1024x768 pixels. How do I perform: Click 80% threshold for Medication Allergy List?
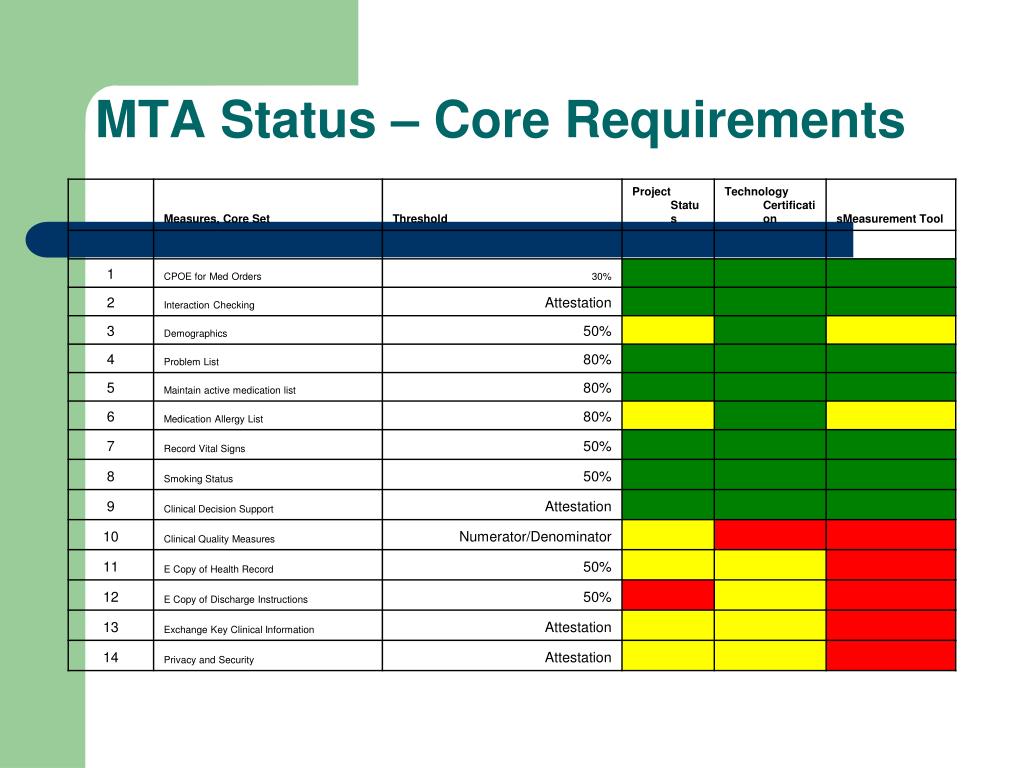(x=598, y=417)
